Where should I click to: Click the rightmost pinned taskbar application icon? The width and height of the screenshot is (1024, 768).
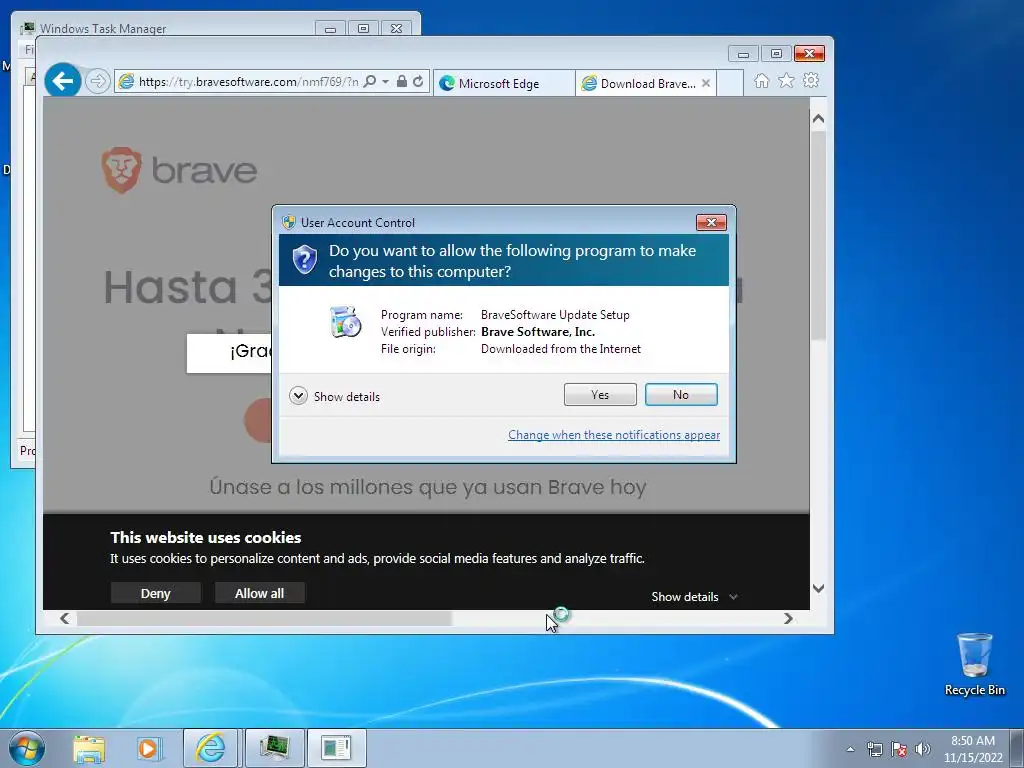(336, 748)
